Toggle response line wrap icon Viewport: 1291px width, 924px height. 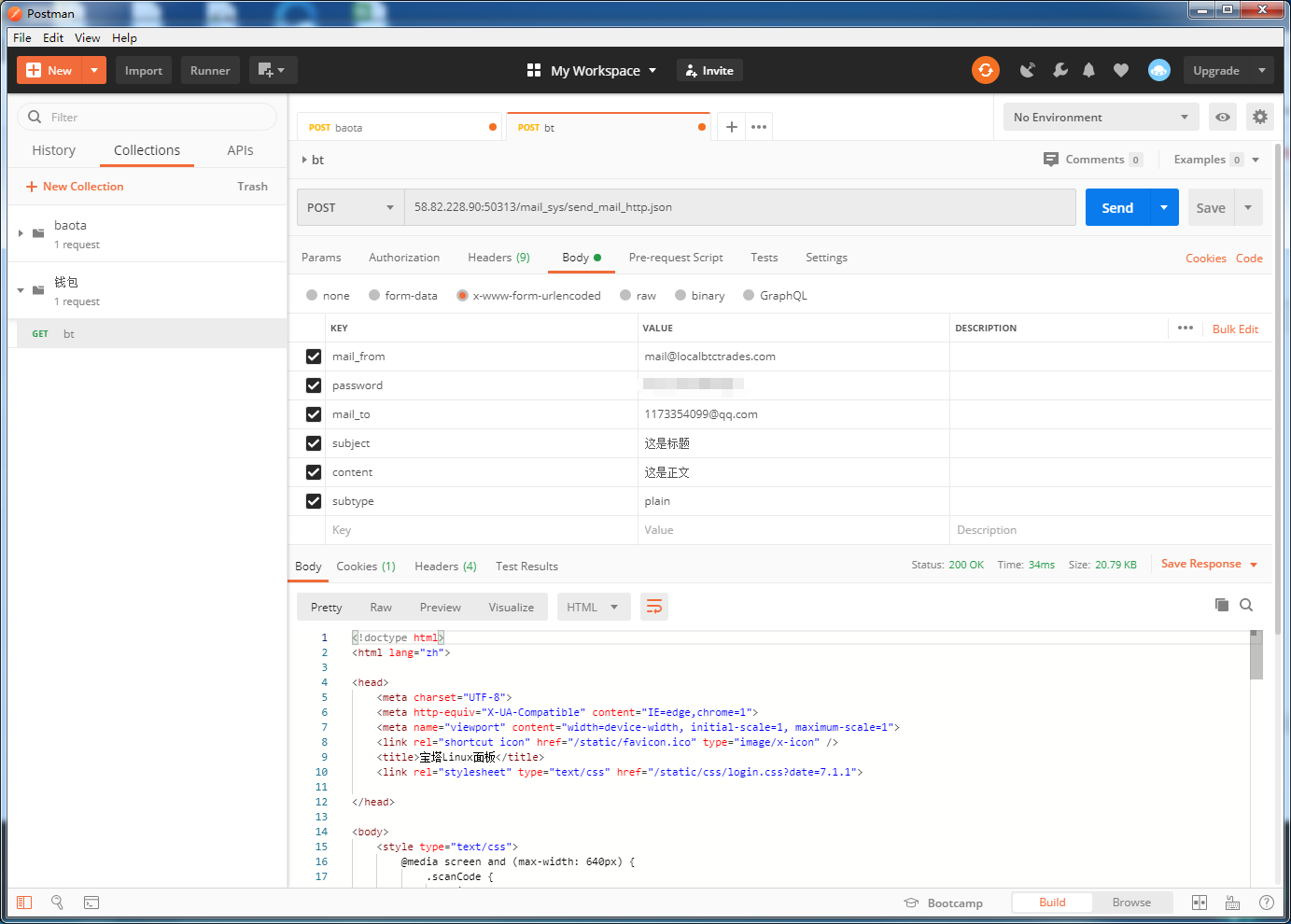(x=654, y=607)
